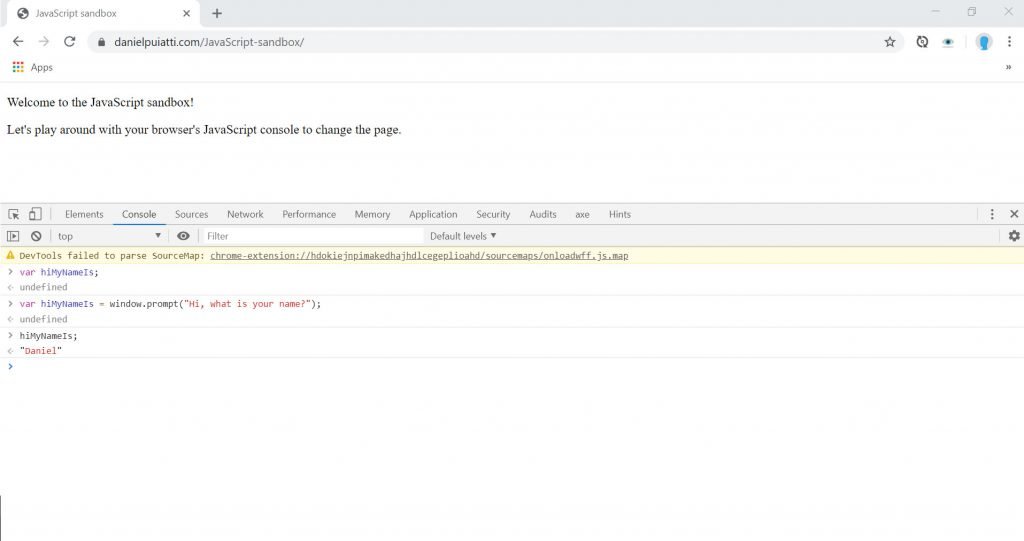This screenshot has height=541, width=1024.
Task: Select the Console tab
Action: coord(139,214)
